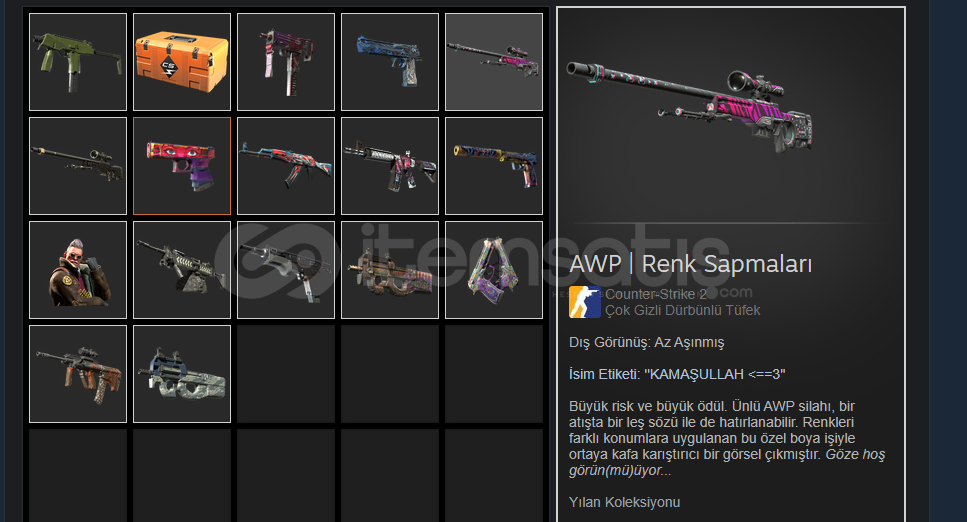This screenshot has height=522, width=967.
Task: Click the large AWP Renk Sapmaları preview image
Action: click(x=689, y=106)
